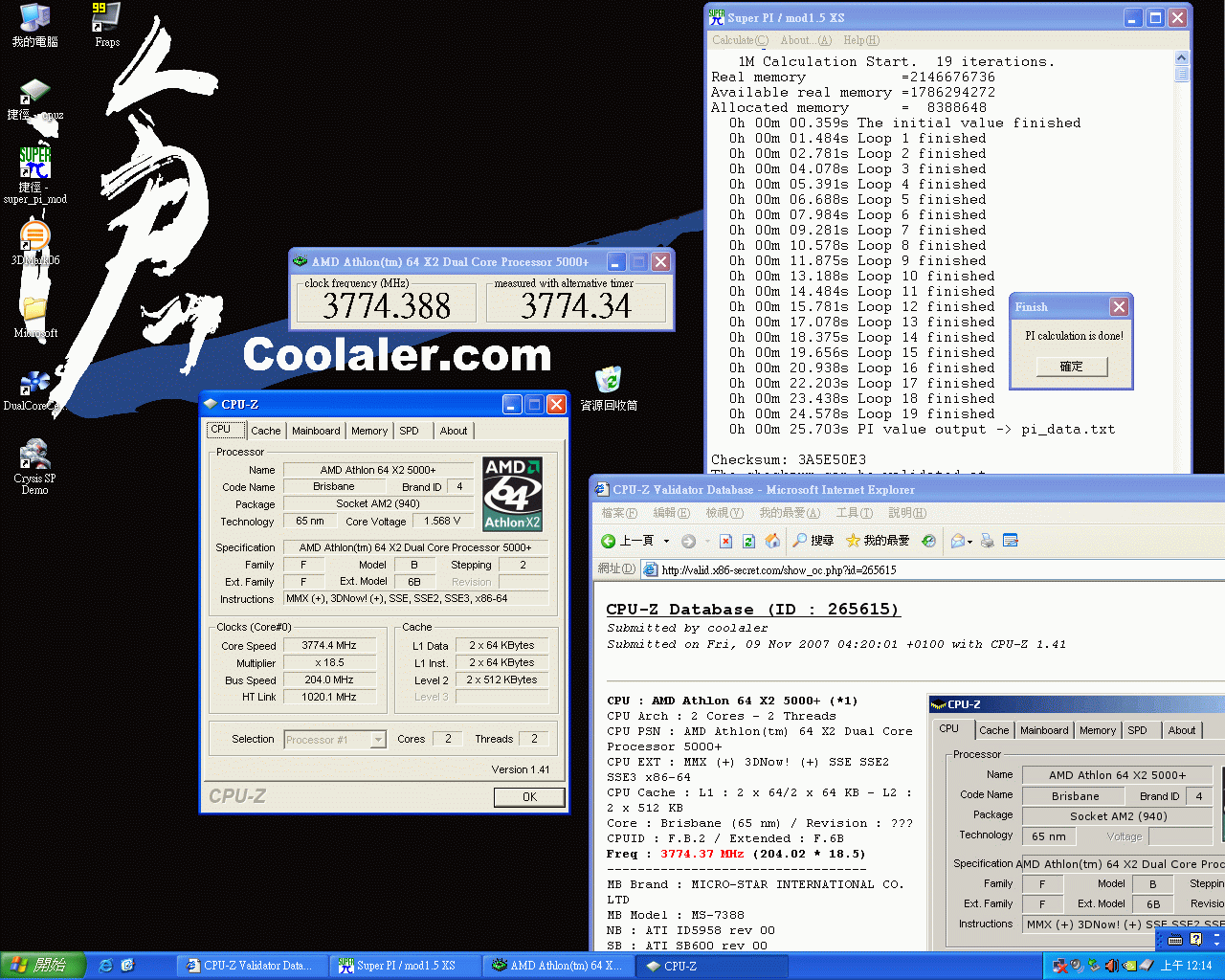Select the SPD tab in CPU-Z window
Image resolution: width=1225 pixels, height=980 pixels.
(x=409, y=431)
